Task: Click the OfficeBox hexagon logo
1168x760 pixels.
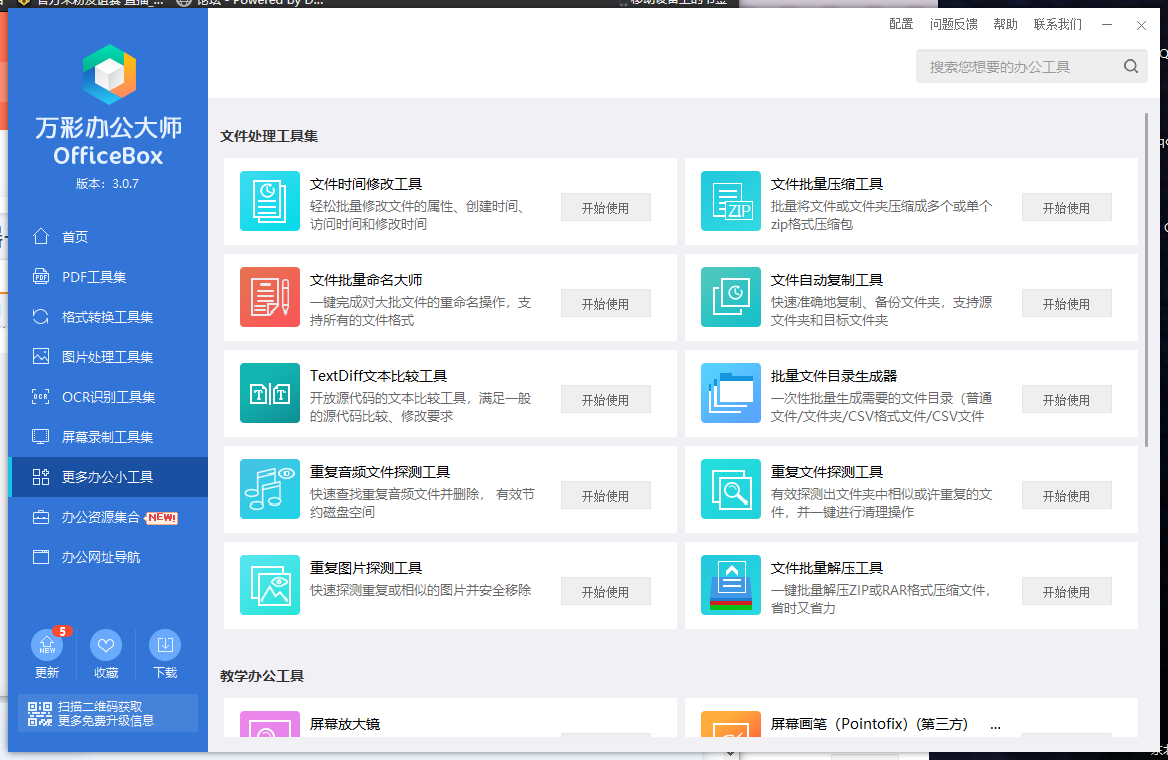Action: click(110, 75)
